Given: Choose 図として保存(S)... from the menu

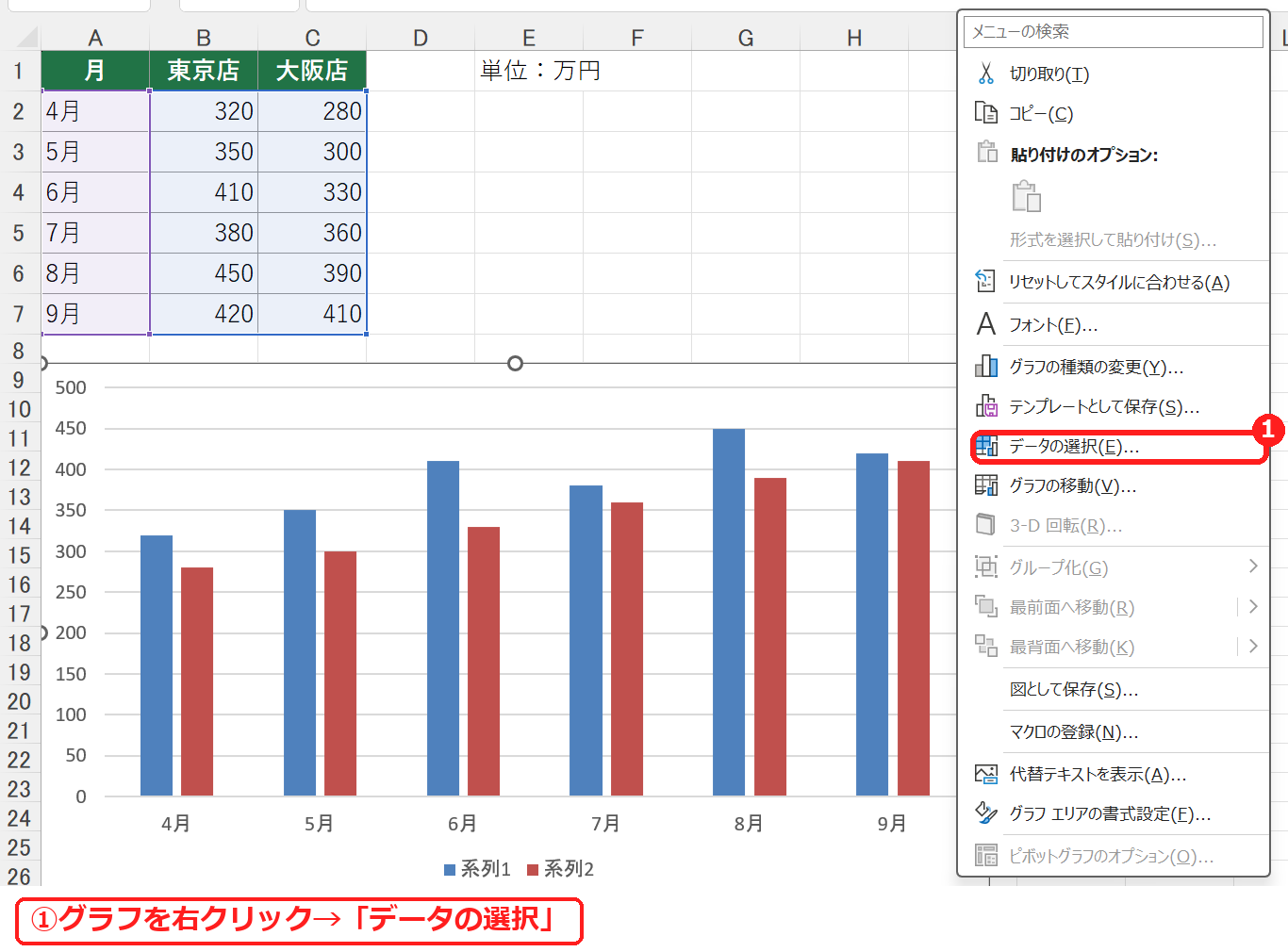Looking at the screenshot, I should pos(1114,689).
